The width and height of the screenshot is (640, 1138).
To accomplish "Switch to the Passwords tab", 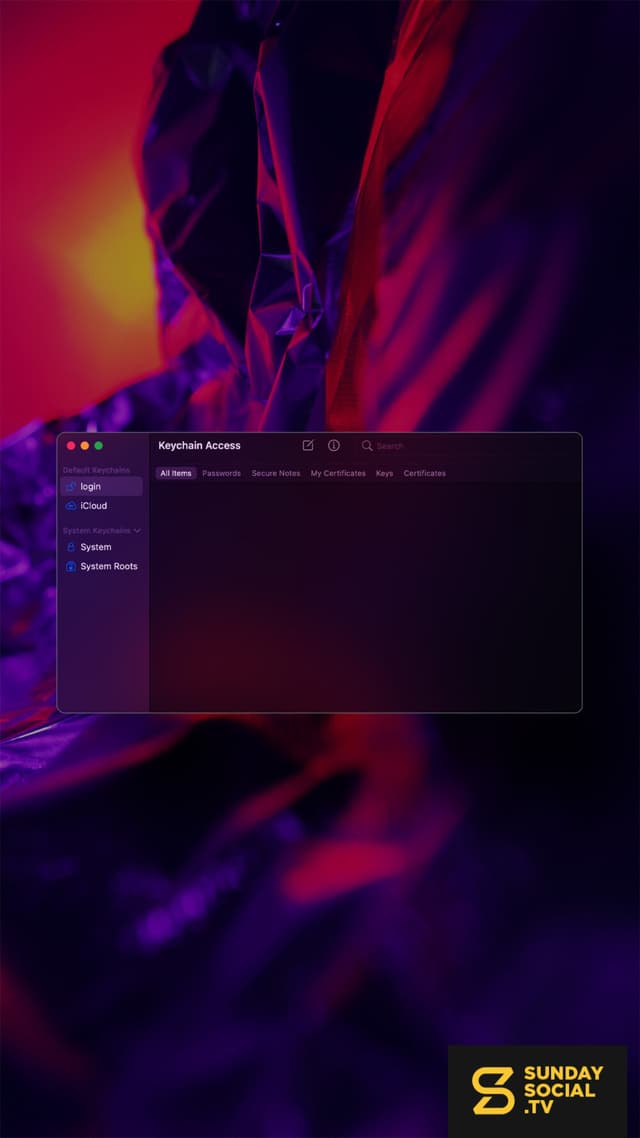I will (221, 473).
